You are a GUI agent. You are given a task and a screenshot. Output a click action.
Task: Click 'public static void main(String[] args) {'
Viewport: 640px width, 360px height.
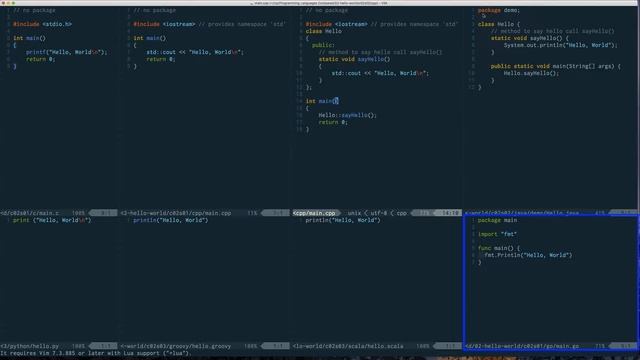(x=556, y=66)
